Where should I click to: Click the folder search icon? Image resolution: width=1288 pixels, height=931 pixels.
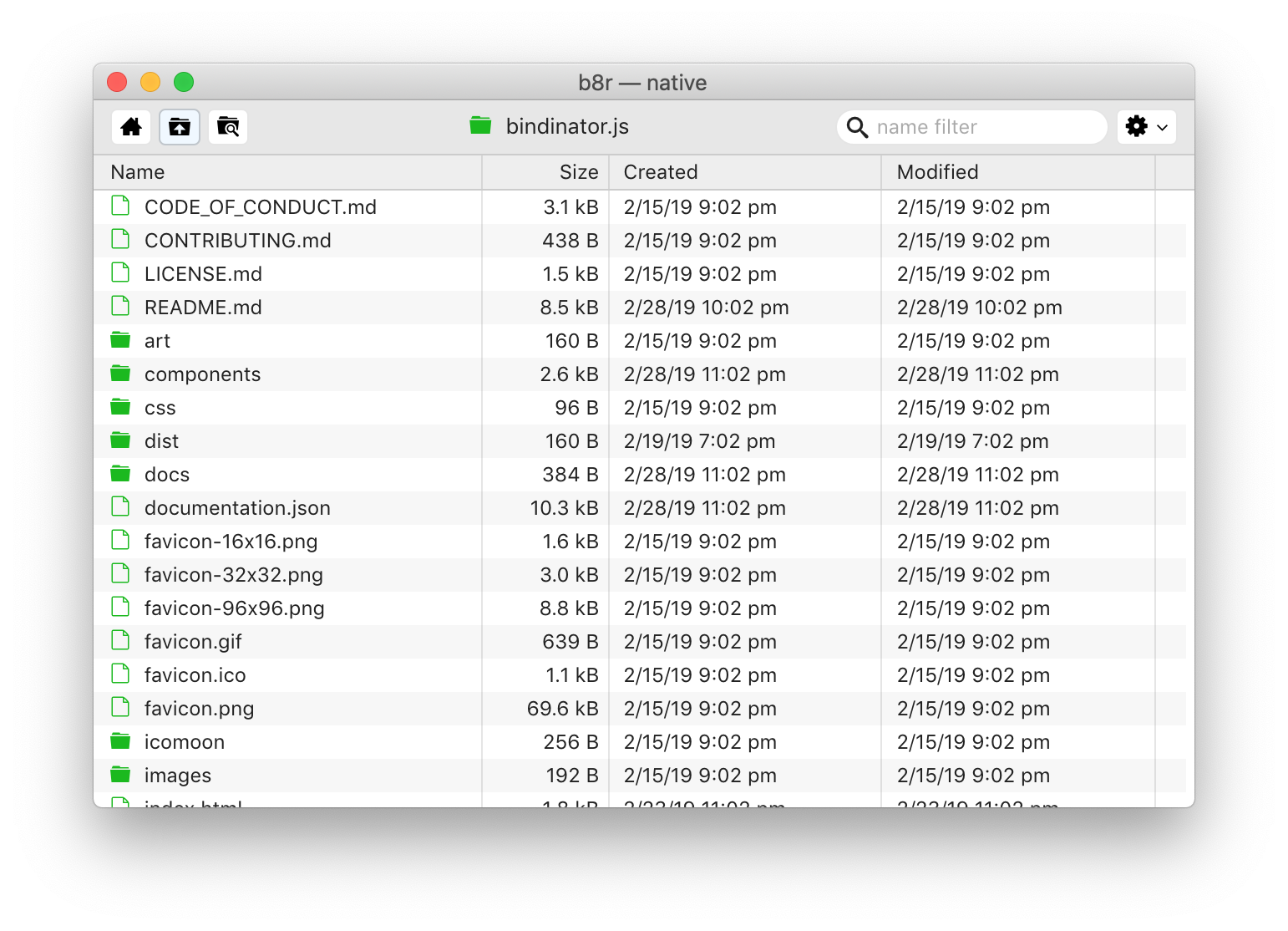[228, 127]
